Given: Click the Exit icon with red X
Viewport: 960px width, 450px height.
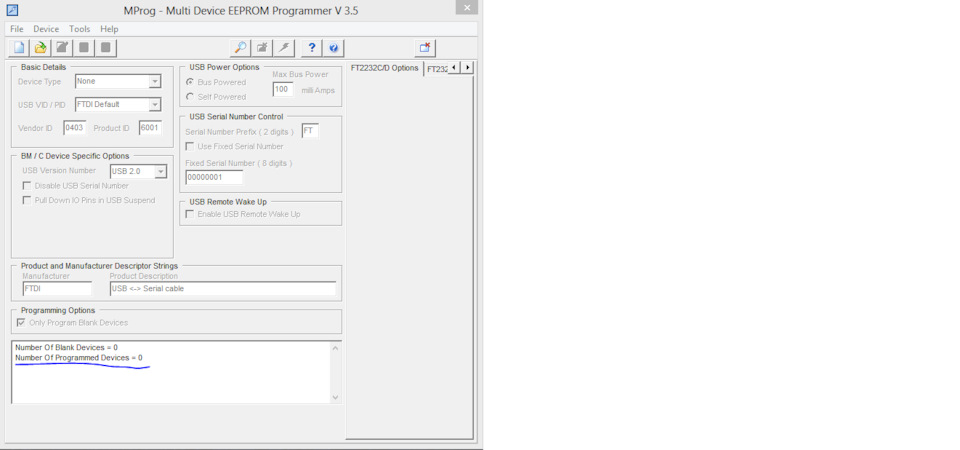Looking at the screenshot, I should coord(425,48).
